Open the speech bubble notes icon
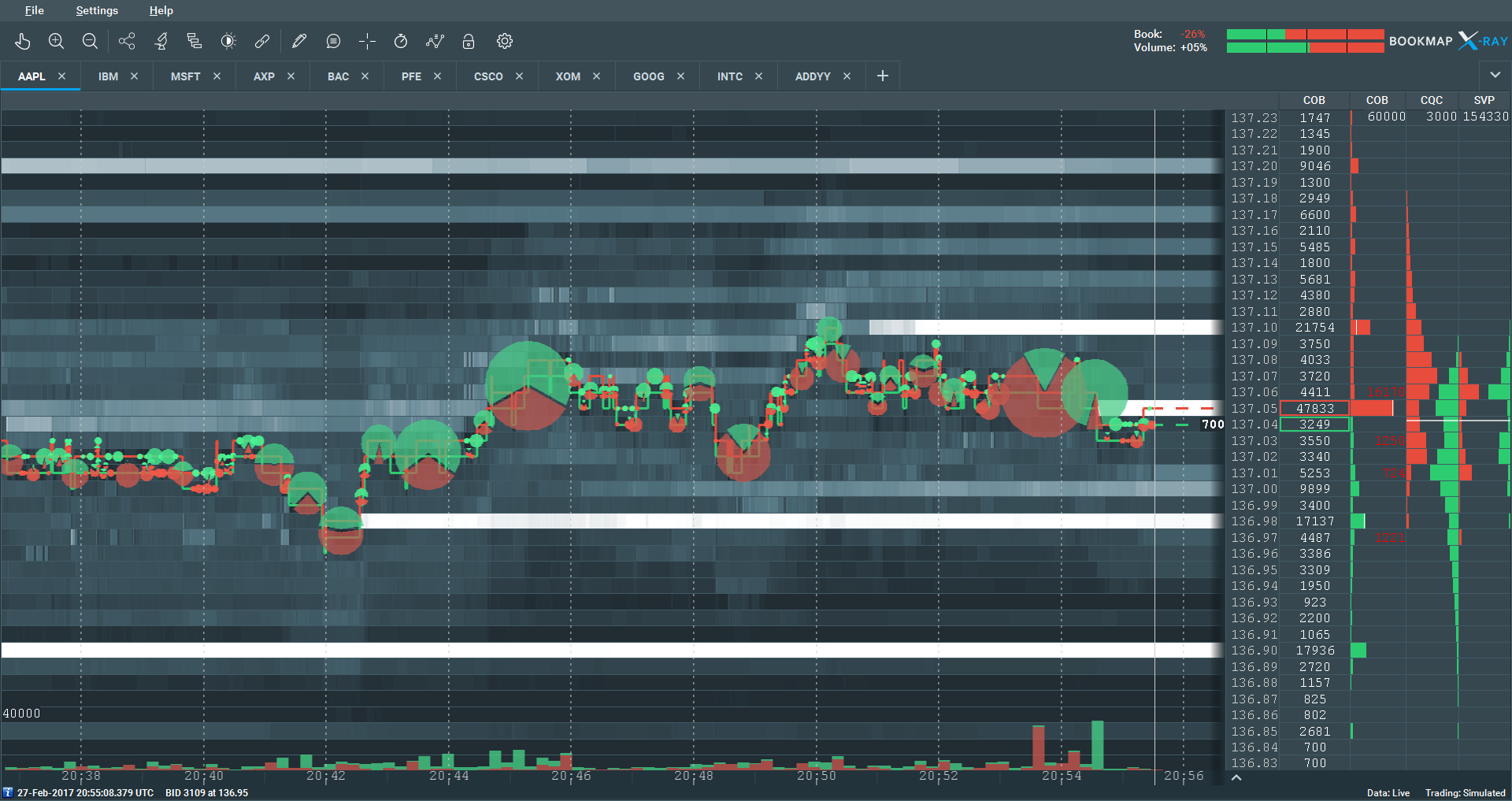This screenshot has height=801, width=1512. (x=333, y=41)
